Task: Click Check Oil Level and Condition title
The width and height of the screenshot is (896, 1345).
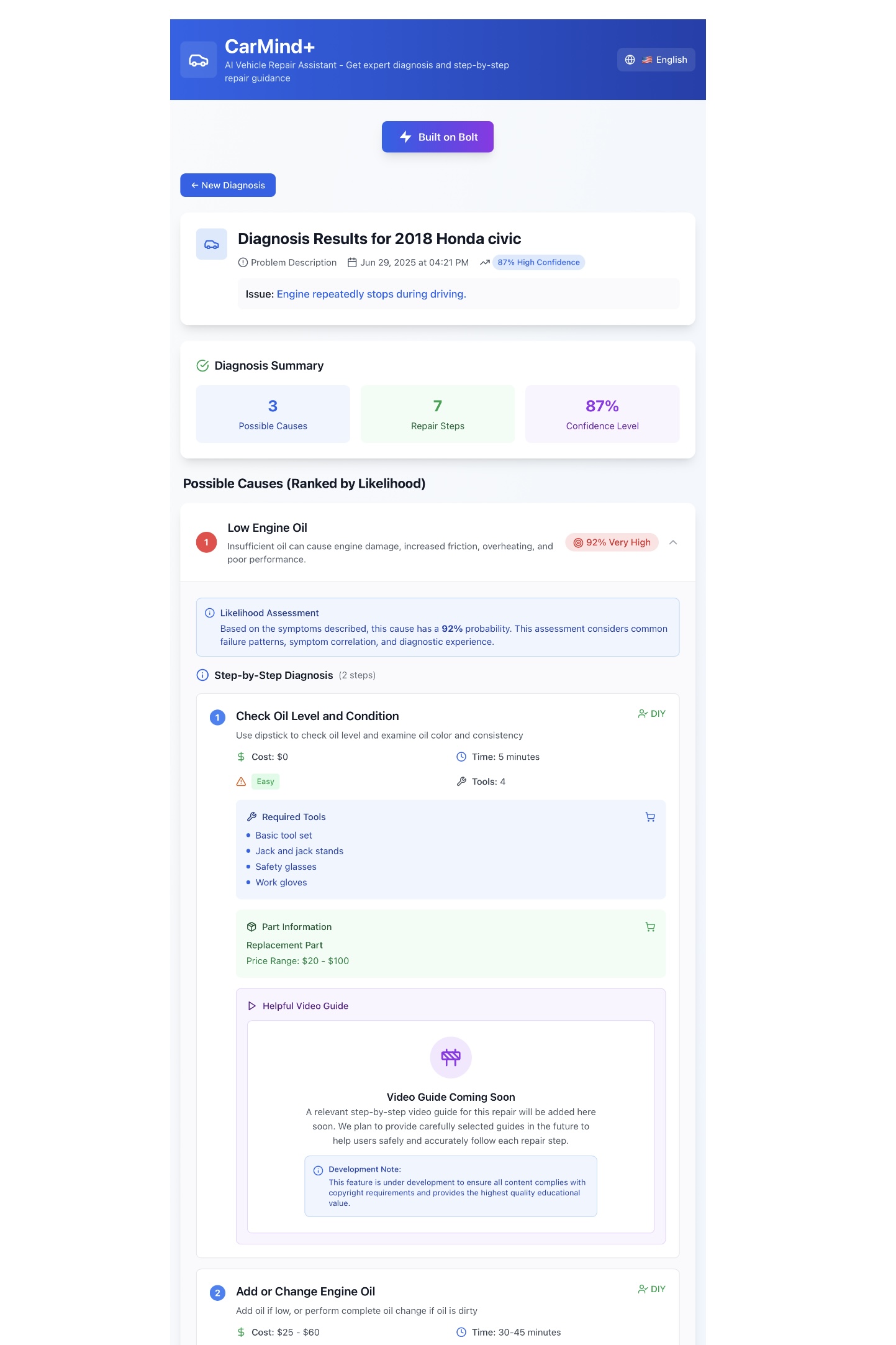Action: click(317, 716)
